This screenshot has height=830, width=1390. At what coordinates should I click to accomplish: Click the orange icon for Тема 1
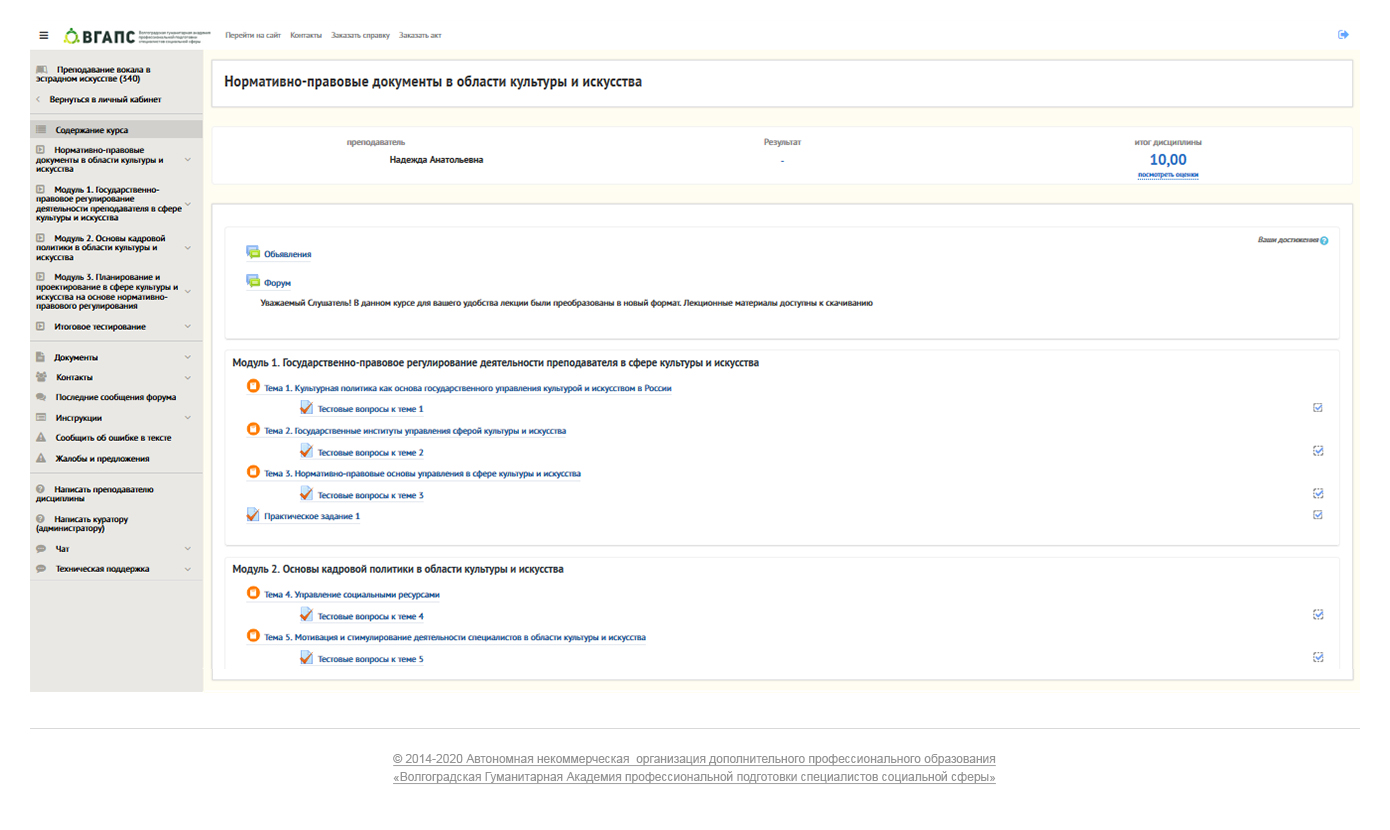253,387
